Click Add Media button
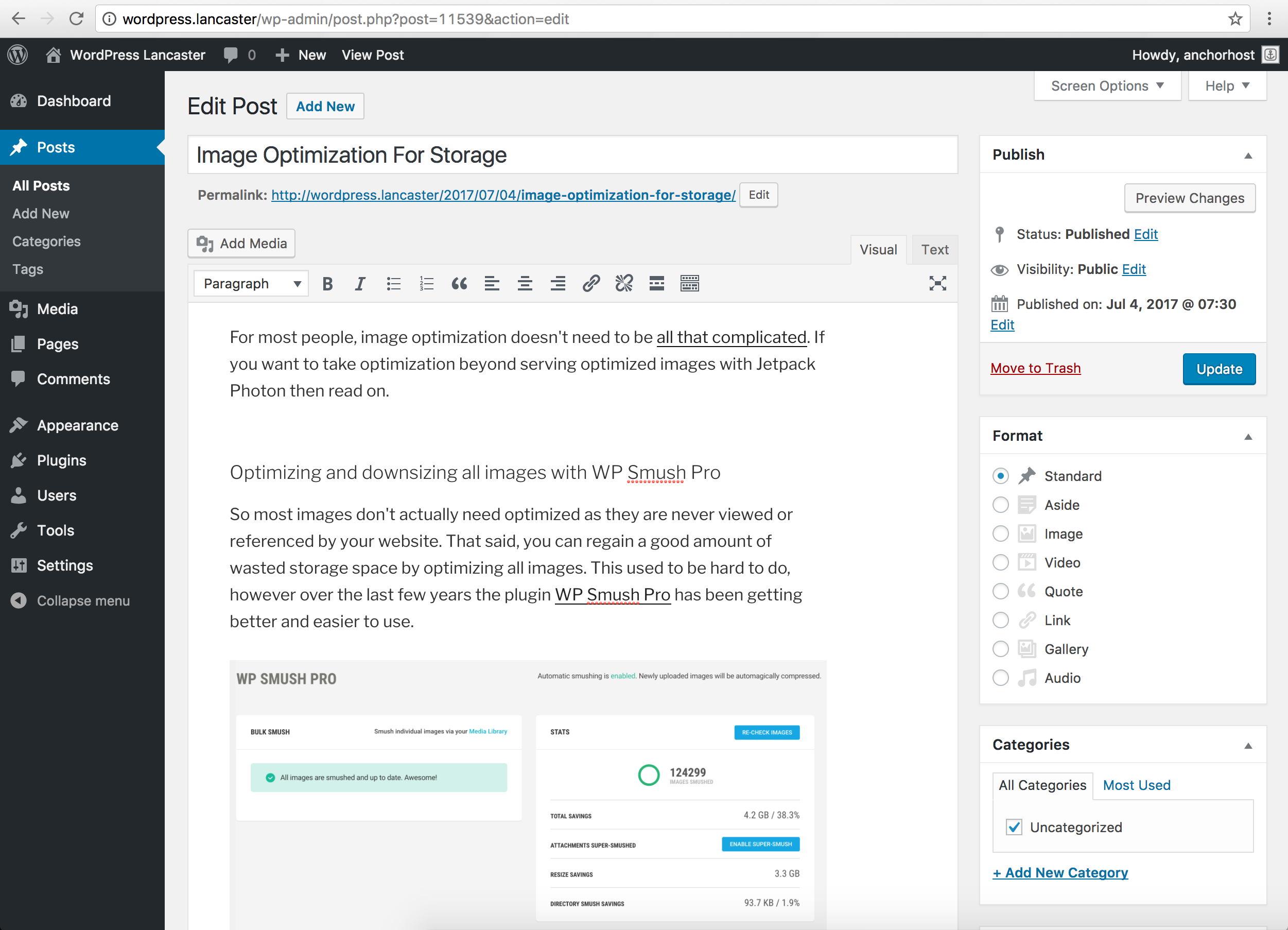The height and width of the screenshot is (930, 1288). coord(241,244)
